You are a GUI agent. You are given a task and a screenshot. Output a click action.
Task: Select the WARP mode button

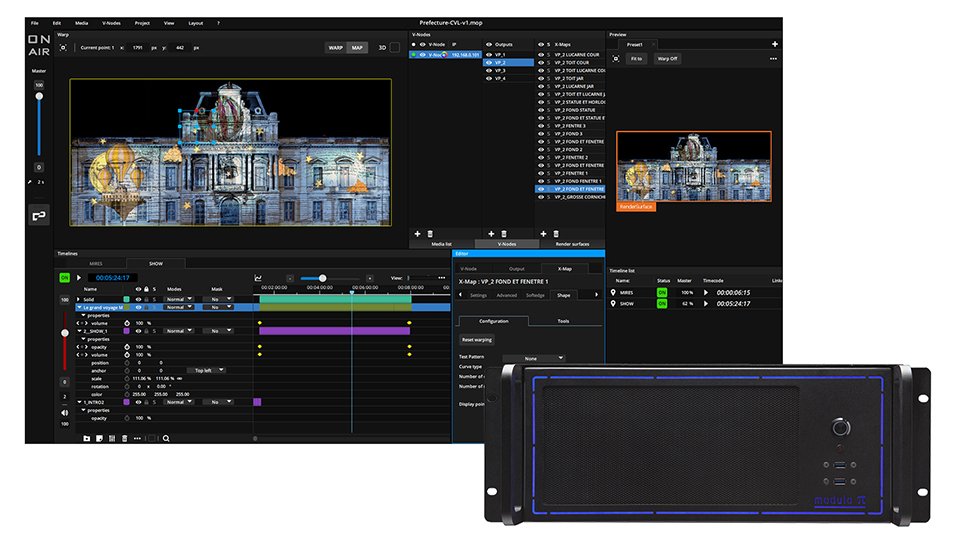[x=336, y=47]
